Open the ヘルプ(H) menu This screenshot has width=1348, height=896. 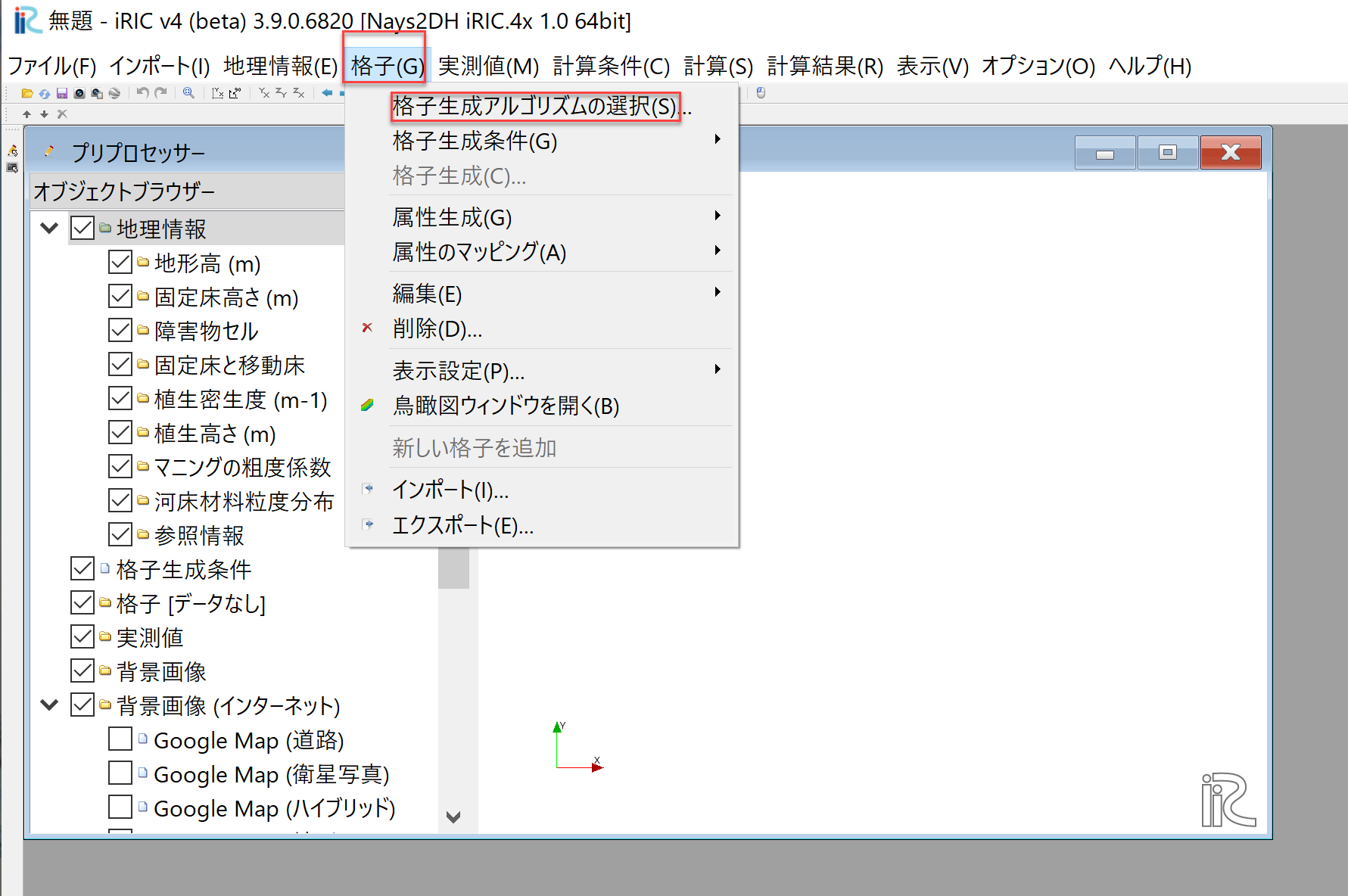pos(1150,67)
